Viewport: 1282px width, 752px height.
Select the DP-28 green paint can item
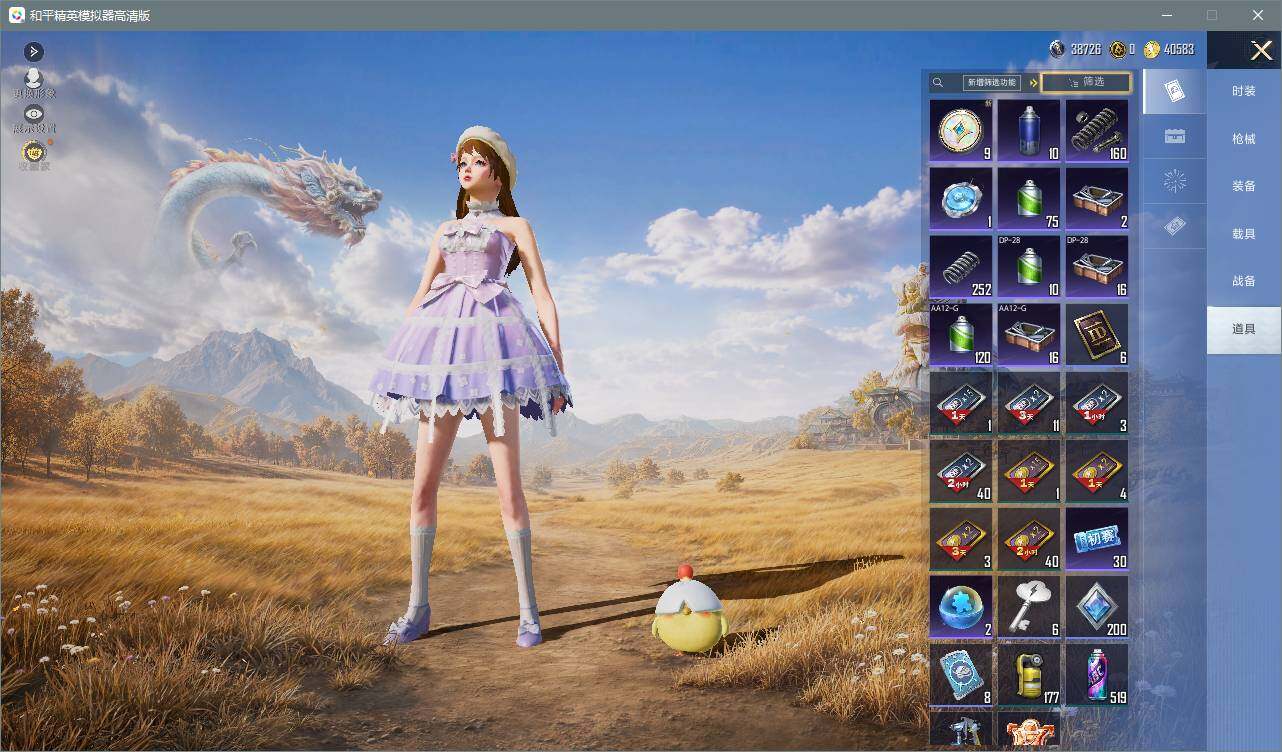[1029, 266]
